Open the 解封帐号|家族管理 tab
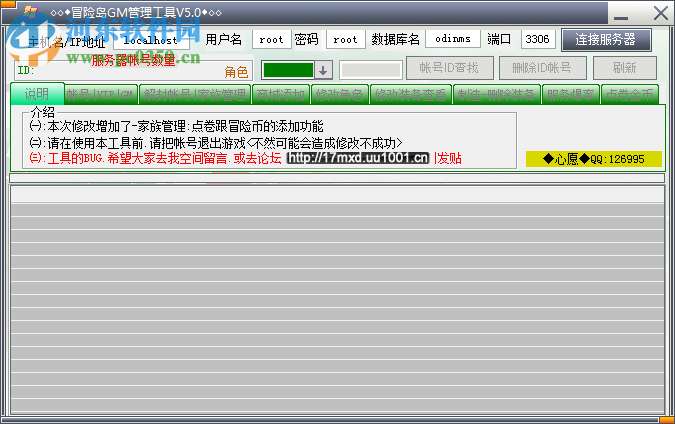This screenshot has height=424, width=675. point(195,95)
